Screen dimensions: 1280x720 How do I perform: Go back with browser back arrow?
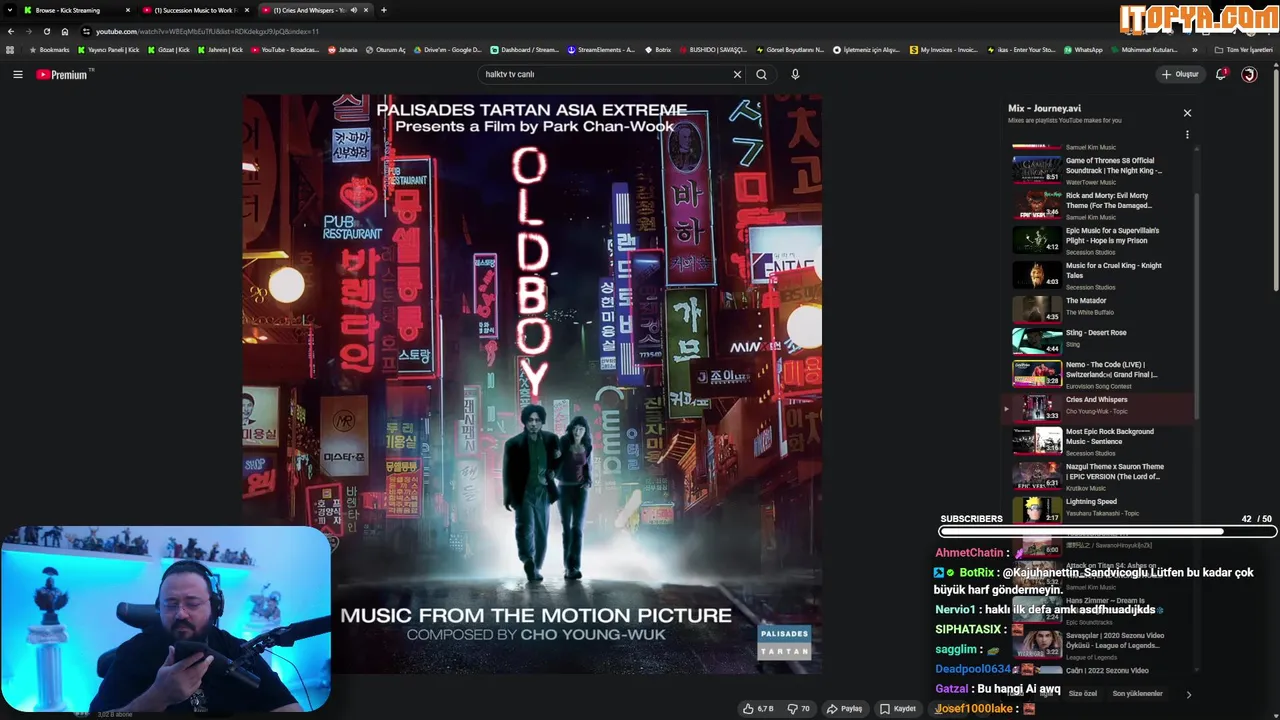[10, 31]
